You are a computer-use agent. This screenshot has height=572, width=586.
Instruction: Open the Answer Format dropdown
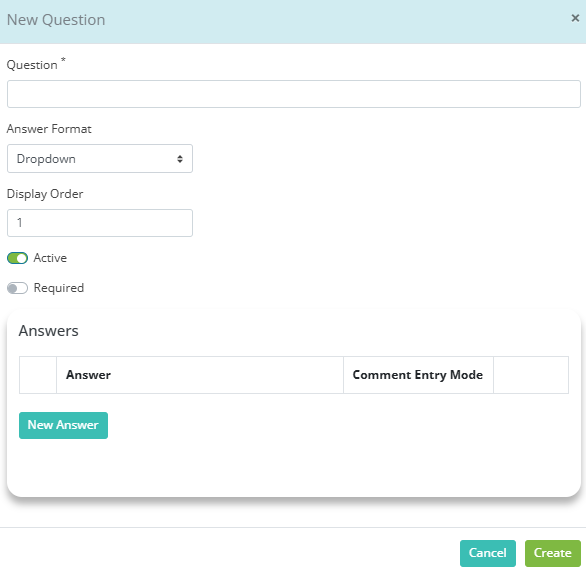(x=100, y=159)
